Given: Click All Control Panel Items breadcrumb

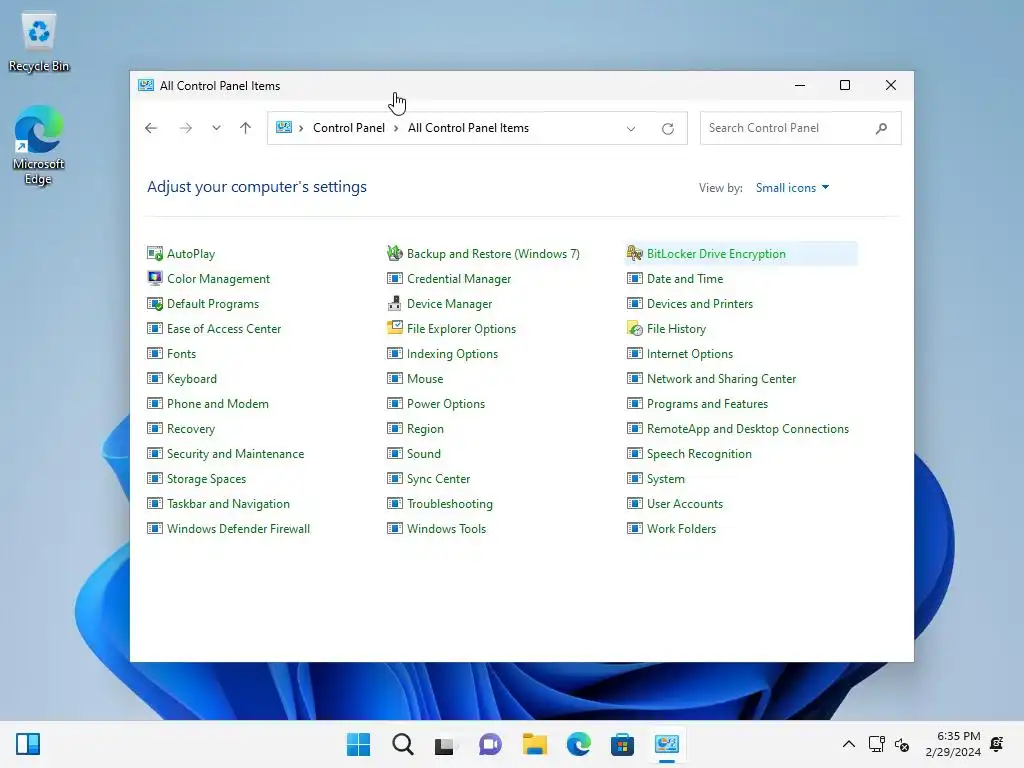Looking at the screenshot, I should tap(468, 128).
